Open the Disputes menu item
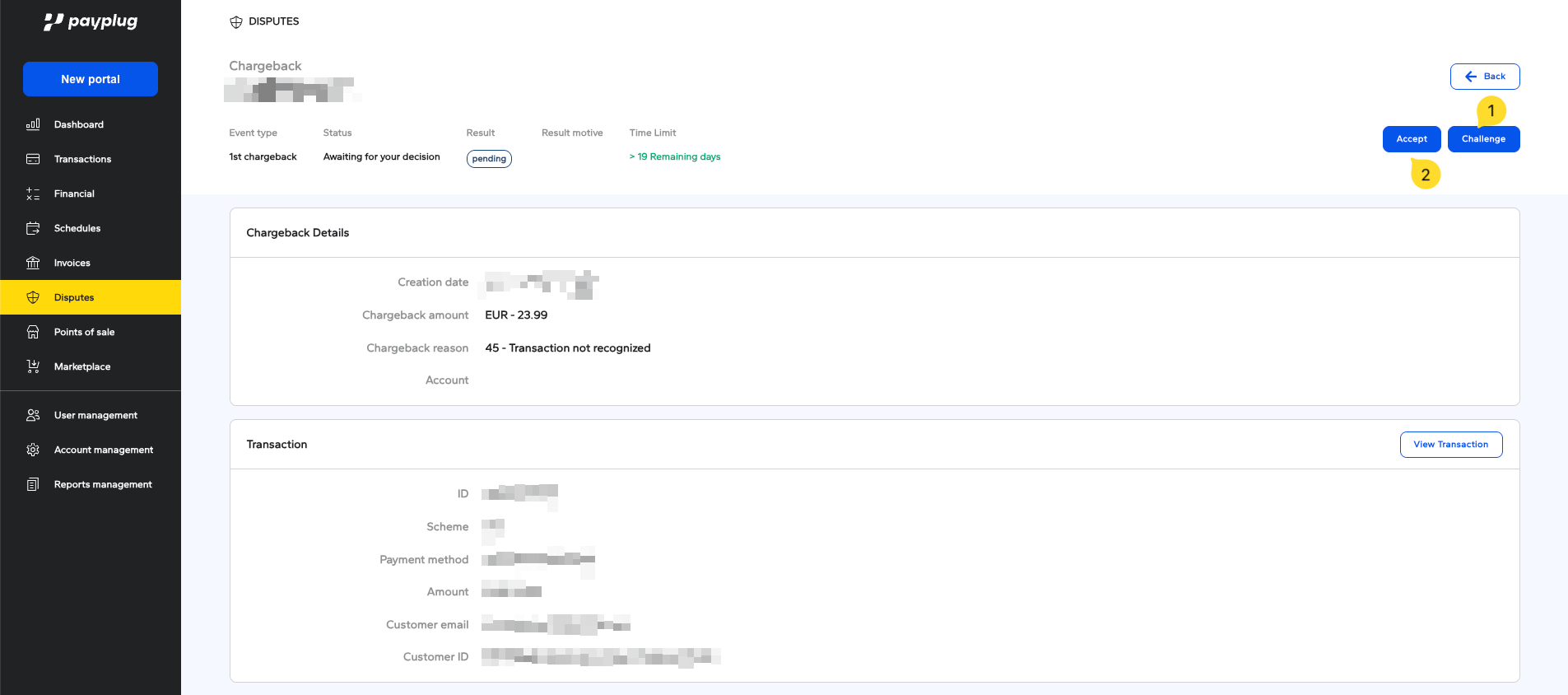Viewport: 1568px width, 695px height. tap(74, 297)
